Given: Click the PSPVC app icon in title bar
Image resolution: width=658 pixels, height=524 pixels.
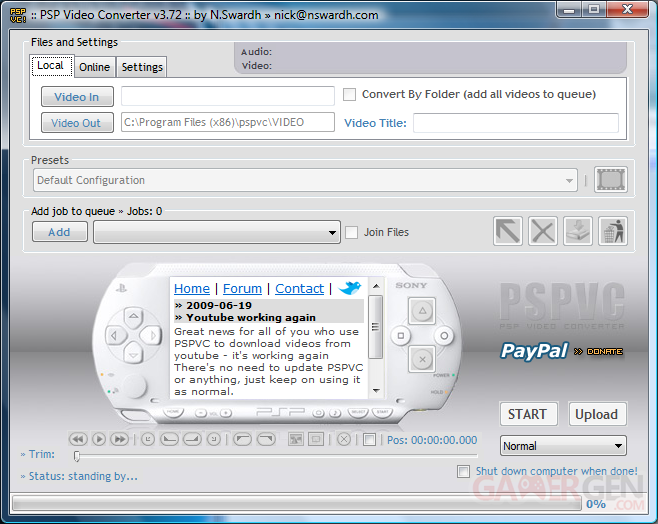Looking at the screenshot, I should point(18,15).
